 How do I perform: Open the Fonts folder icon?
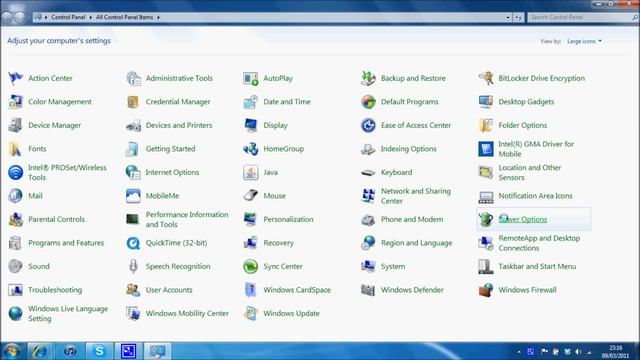16,149
